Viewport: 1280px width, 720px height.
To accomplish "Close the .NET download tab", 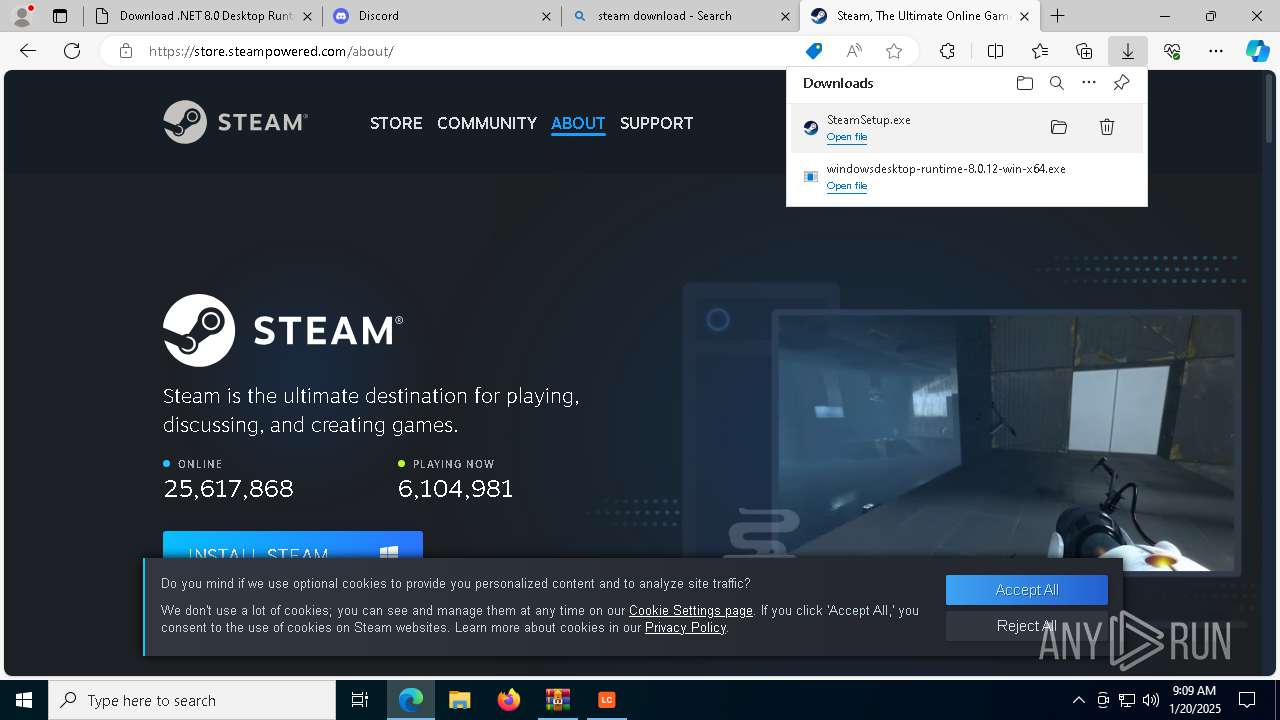I will click(307, 16).
